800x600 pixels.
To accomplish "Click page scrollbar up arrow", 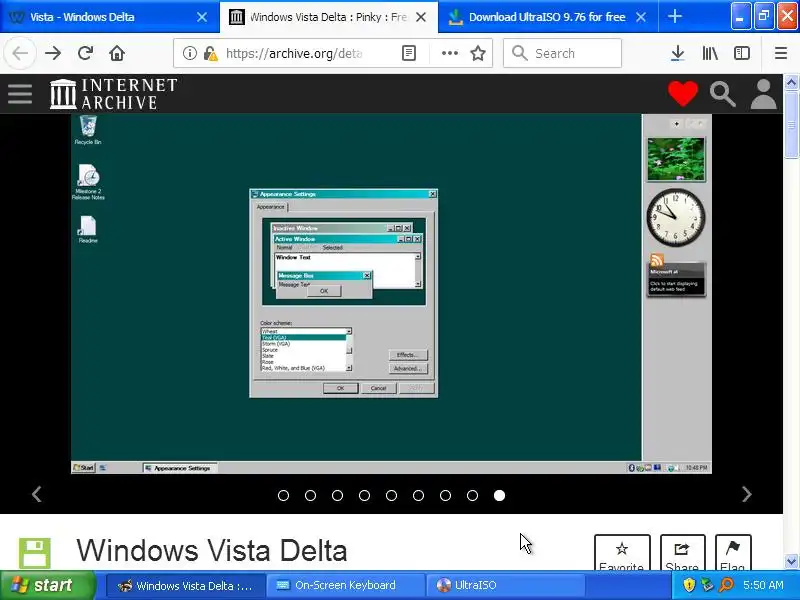I will tap(791, 82).
